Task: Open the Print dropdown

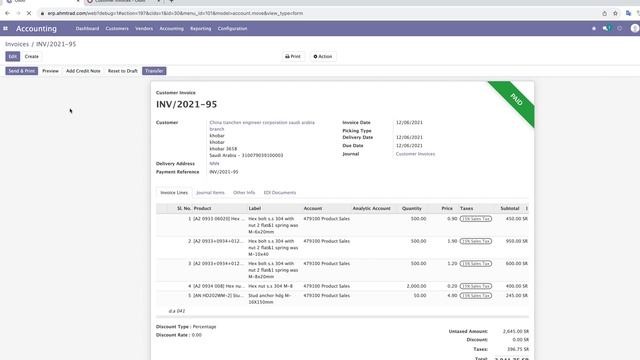Action: (293, 56)
